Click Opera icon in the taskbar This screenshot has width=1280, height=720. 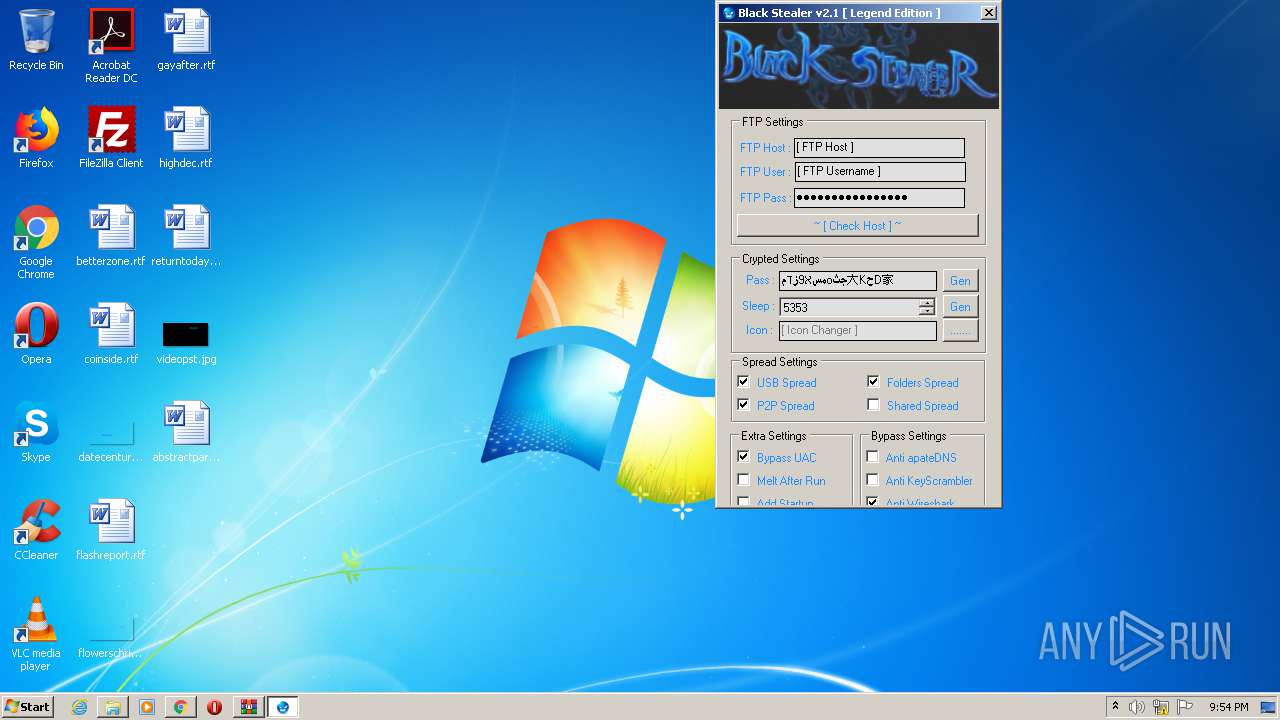point(214,707)
